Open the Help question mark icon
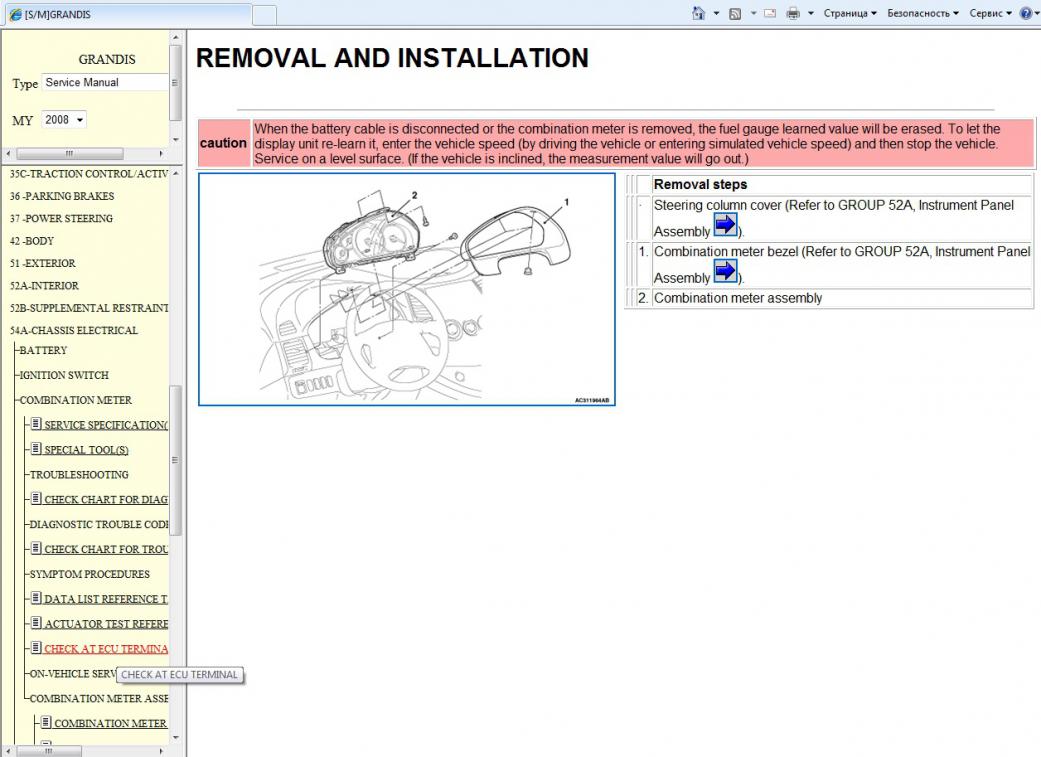Viewport: 1041px width, 757px height. click(1026, 13)
